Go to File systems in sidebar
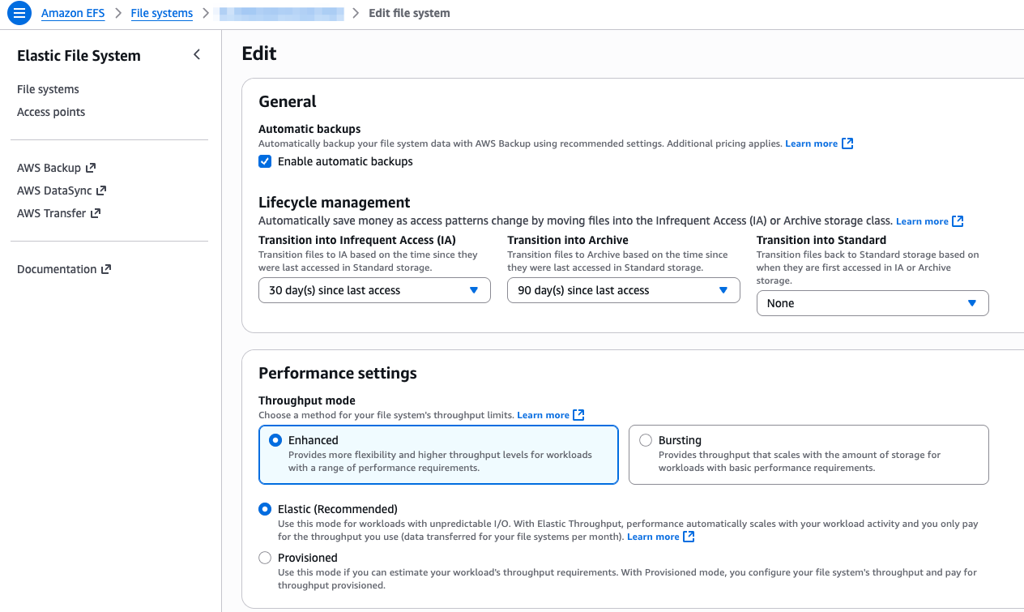The height and width of the screenshot is (612, 1024). pyautogui.click(x=48, y=89)
